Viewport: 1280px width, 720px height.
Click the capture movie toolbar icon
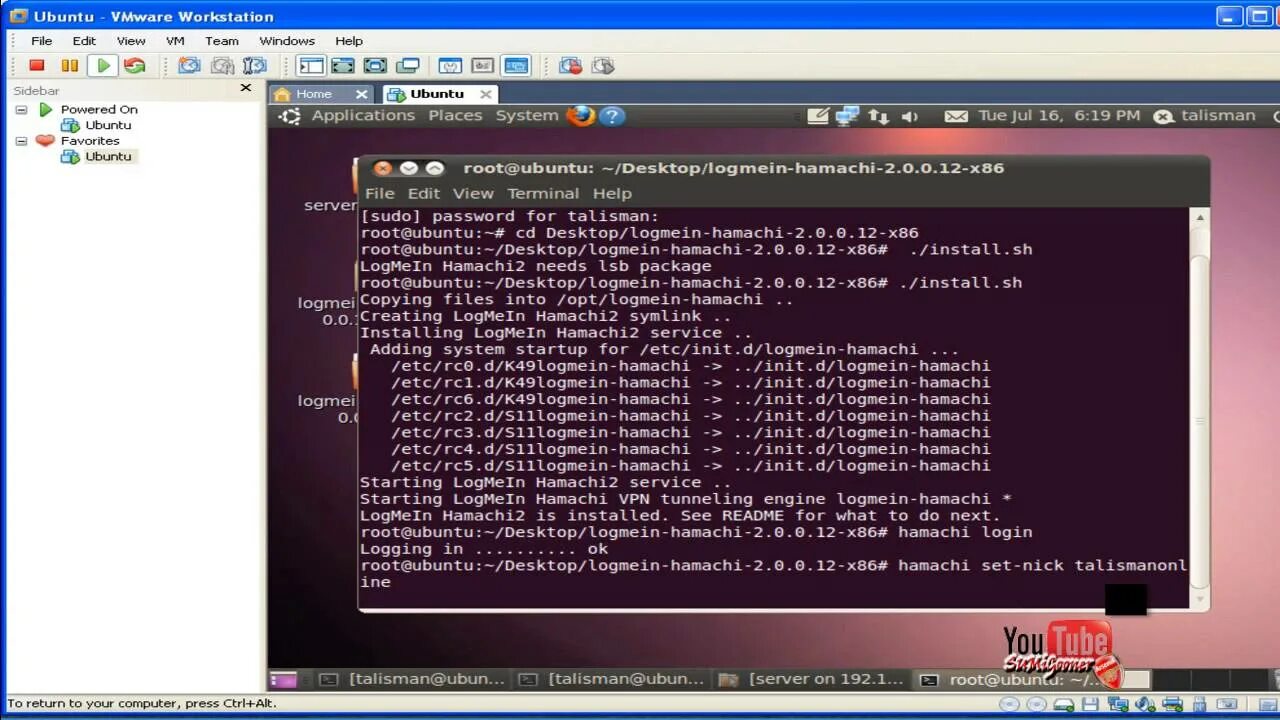pos(571,66)
